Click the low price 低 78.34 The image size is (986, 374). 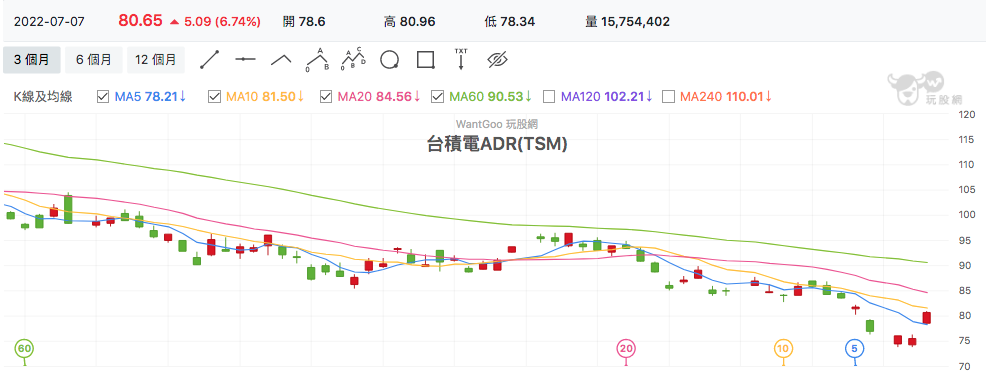[509, 21]
